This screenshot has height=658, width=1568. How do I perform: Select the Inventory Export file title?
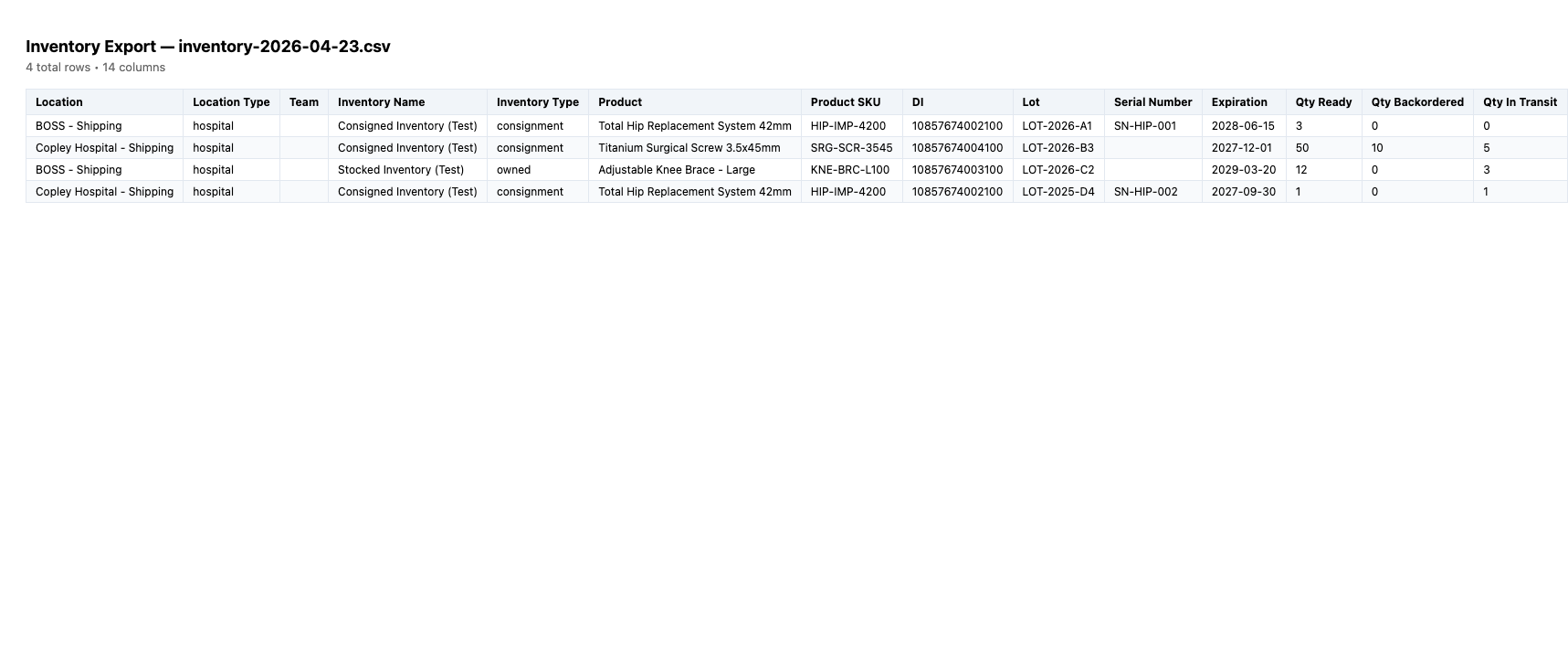[208, 47]
